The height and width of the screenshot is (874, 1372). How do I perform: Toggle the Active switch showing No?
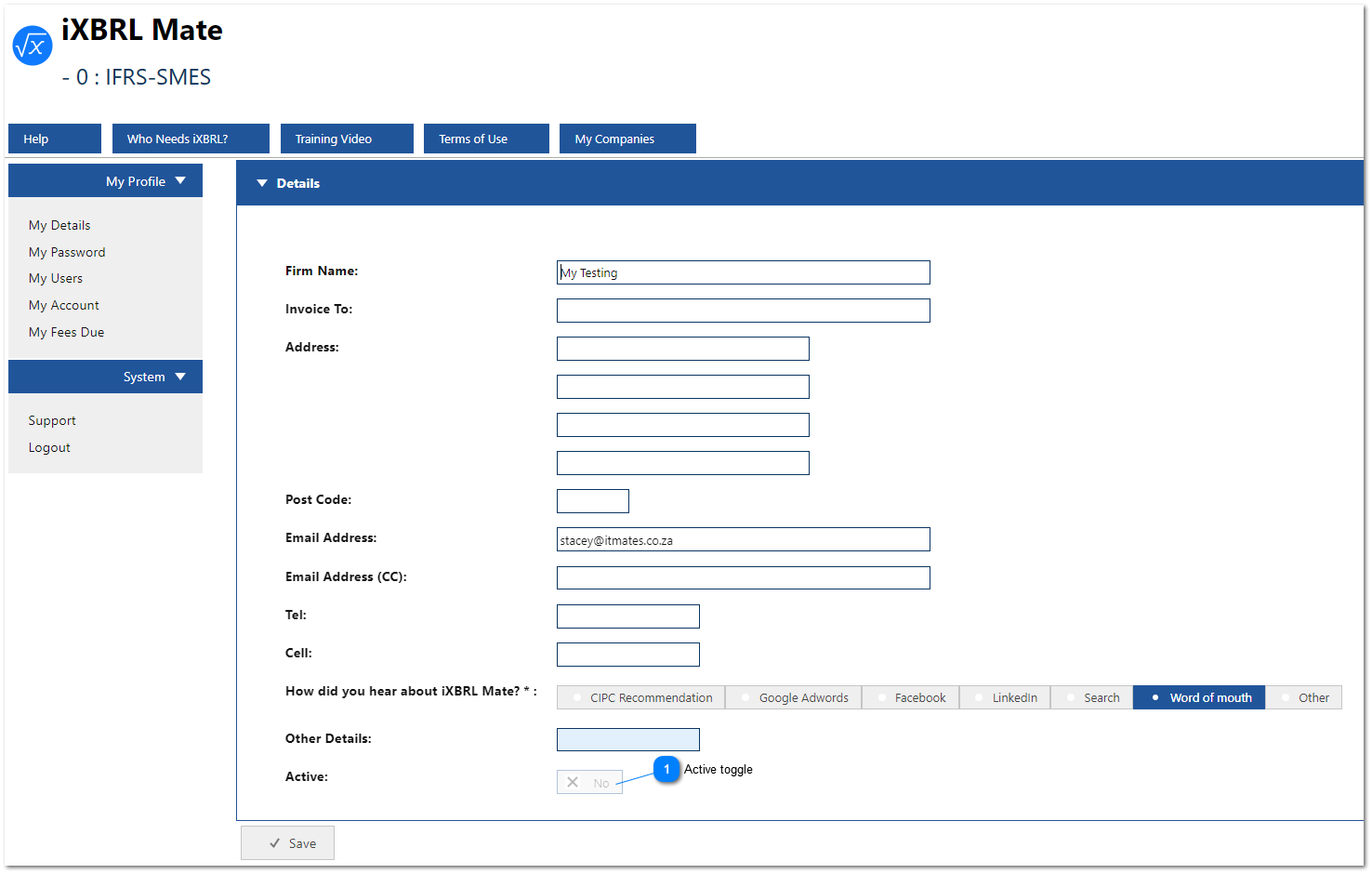(x=589, y=782)
